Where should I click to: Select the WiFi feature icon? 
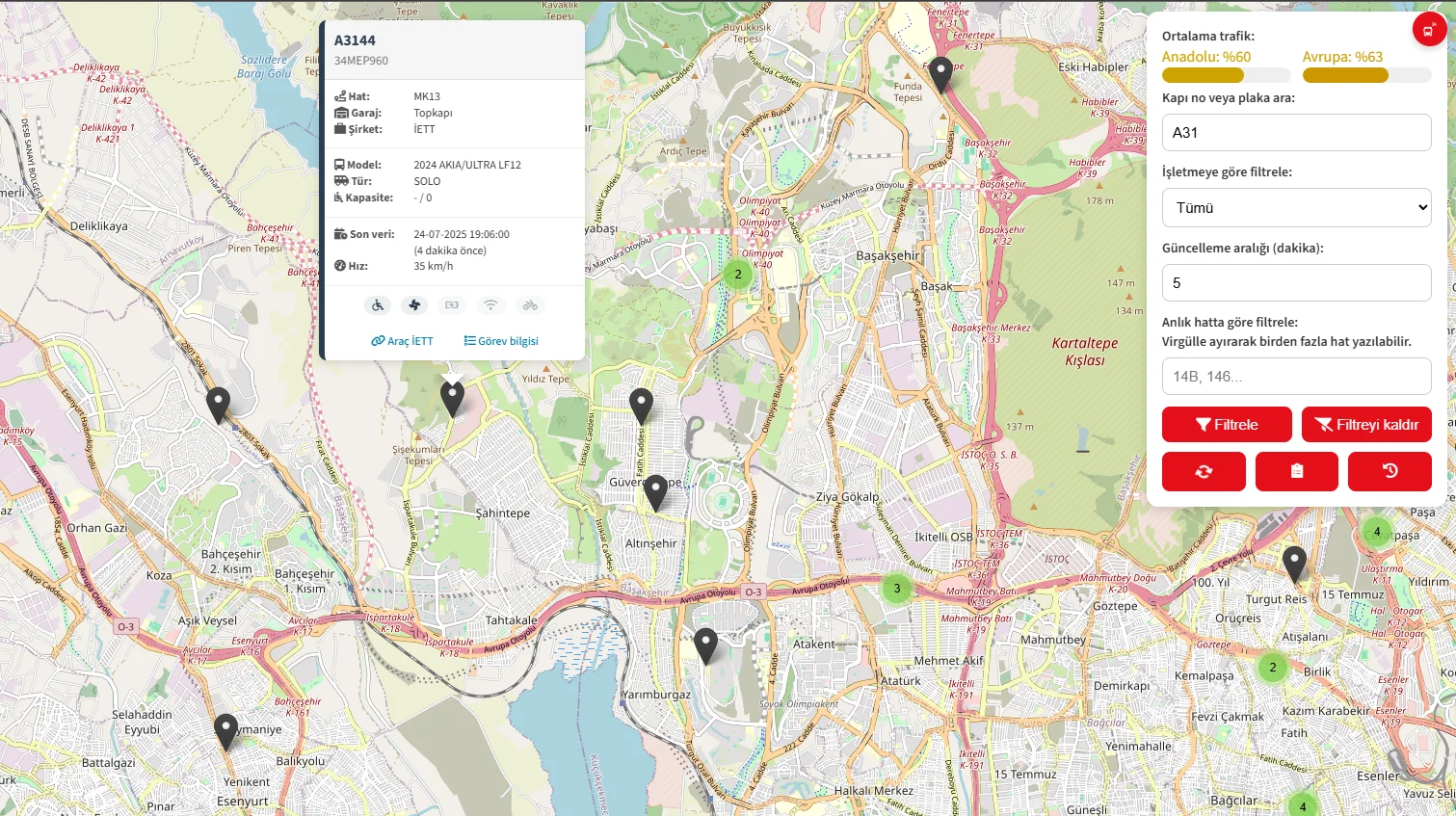coord(490,305)
